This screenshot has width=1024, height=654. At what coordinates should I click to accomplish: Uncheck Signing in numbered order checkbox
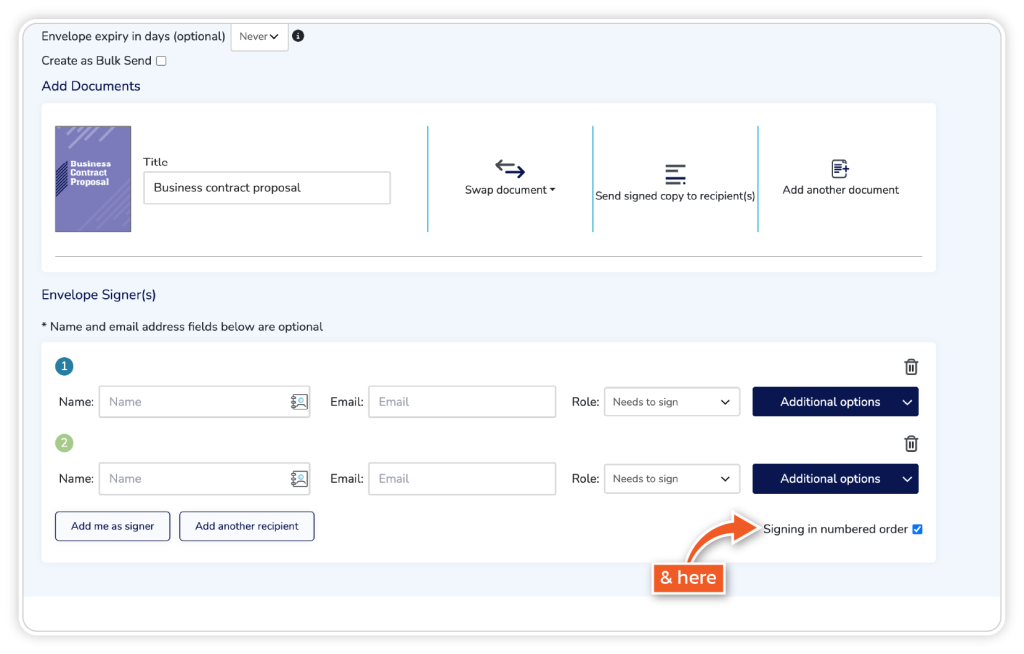[x=917, y=529]
